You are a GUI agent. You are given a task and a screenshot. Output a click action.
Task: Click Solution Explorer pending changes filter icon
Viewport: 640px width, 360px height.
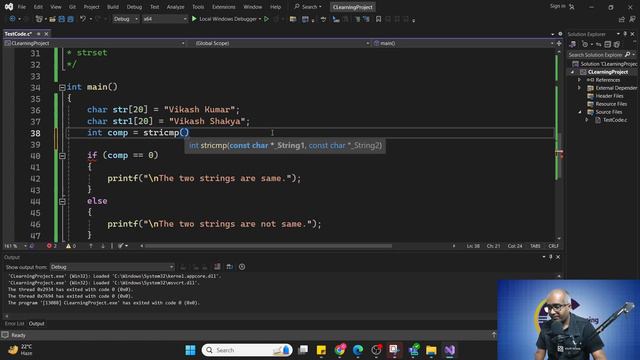point(585,44)
